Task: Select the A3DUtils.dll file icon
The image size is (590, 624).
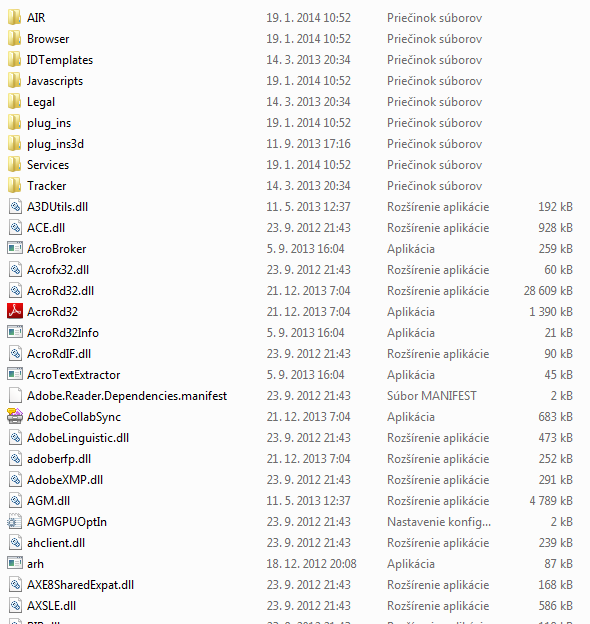Action: (x=15, y=207)
